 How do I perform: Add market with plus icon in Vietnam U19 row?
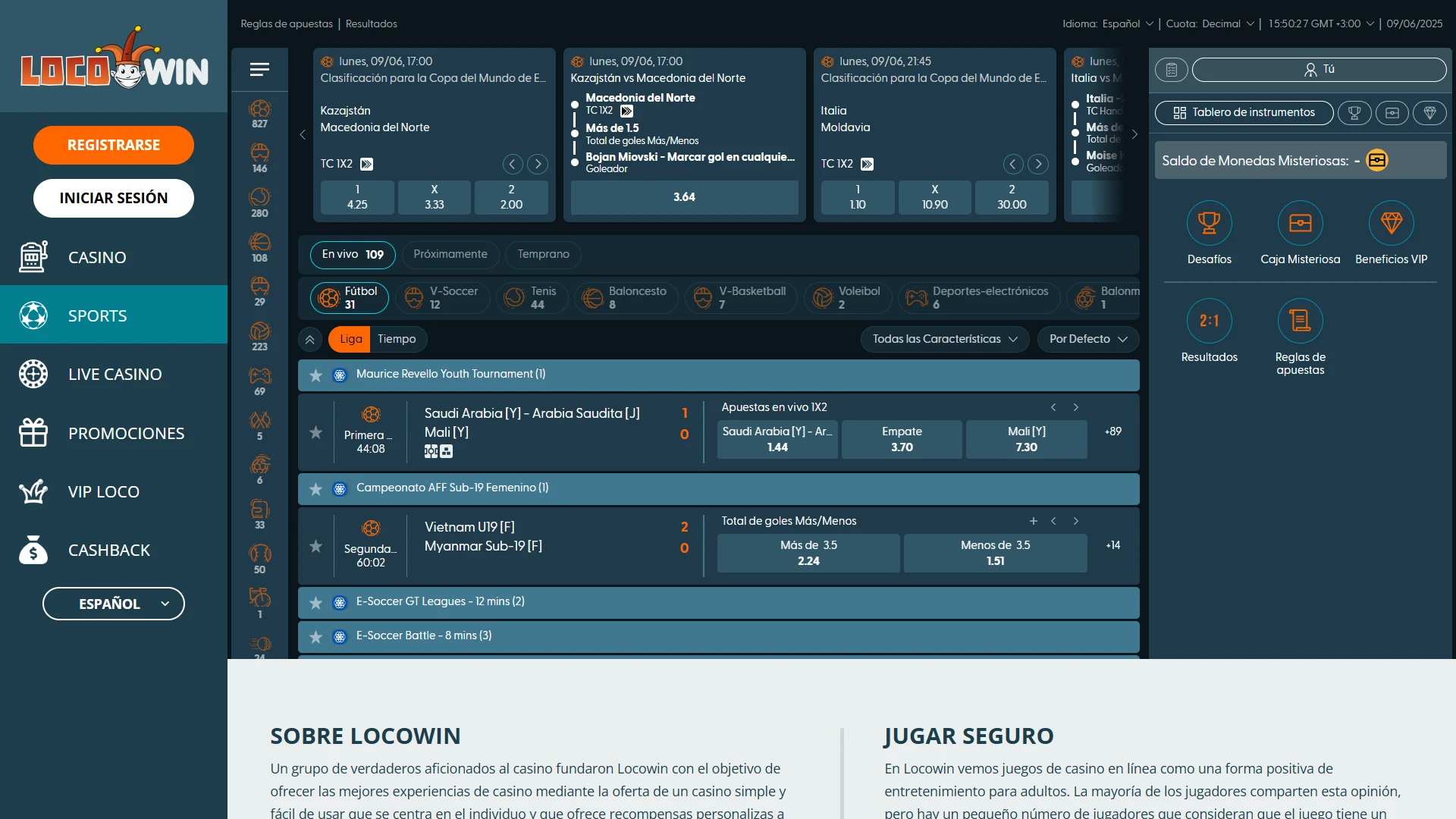click(x=1033, y=521)
